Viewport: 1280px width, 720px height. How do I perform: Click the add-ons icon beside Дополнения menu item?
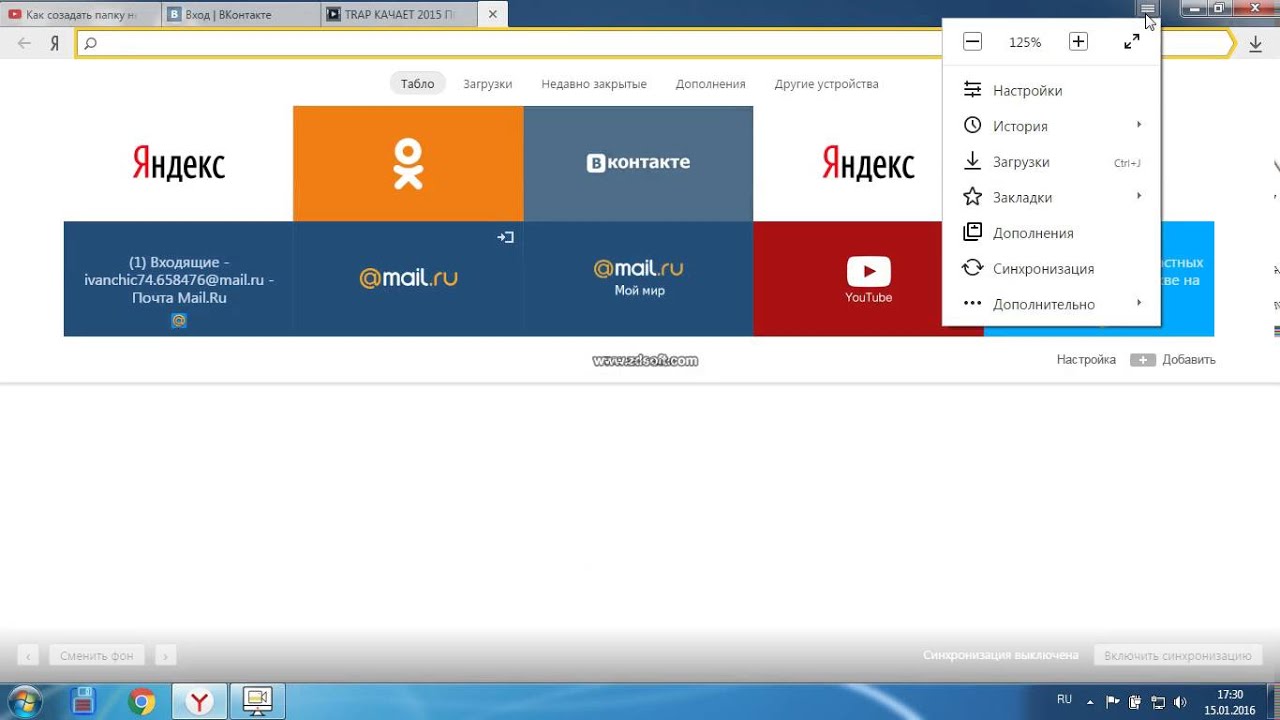coord(972,232)
